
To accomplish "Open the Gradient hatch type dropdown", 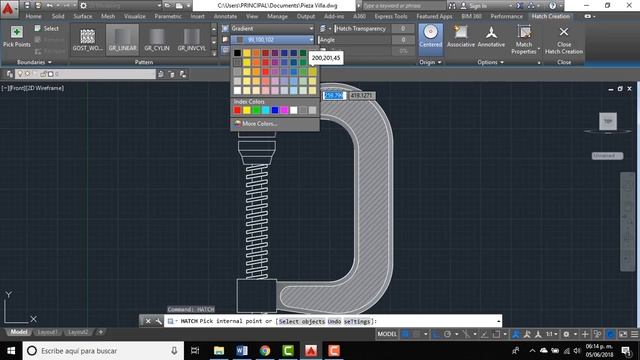I will pyautogui.click(x=272, y=29).
